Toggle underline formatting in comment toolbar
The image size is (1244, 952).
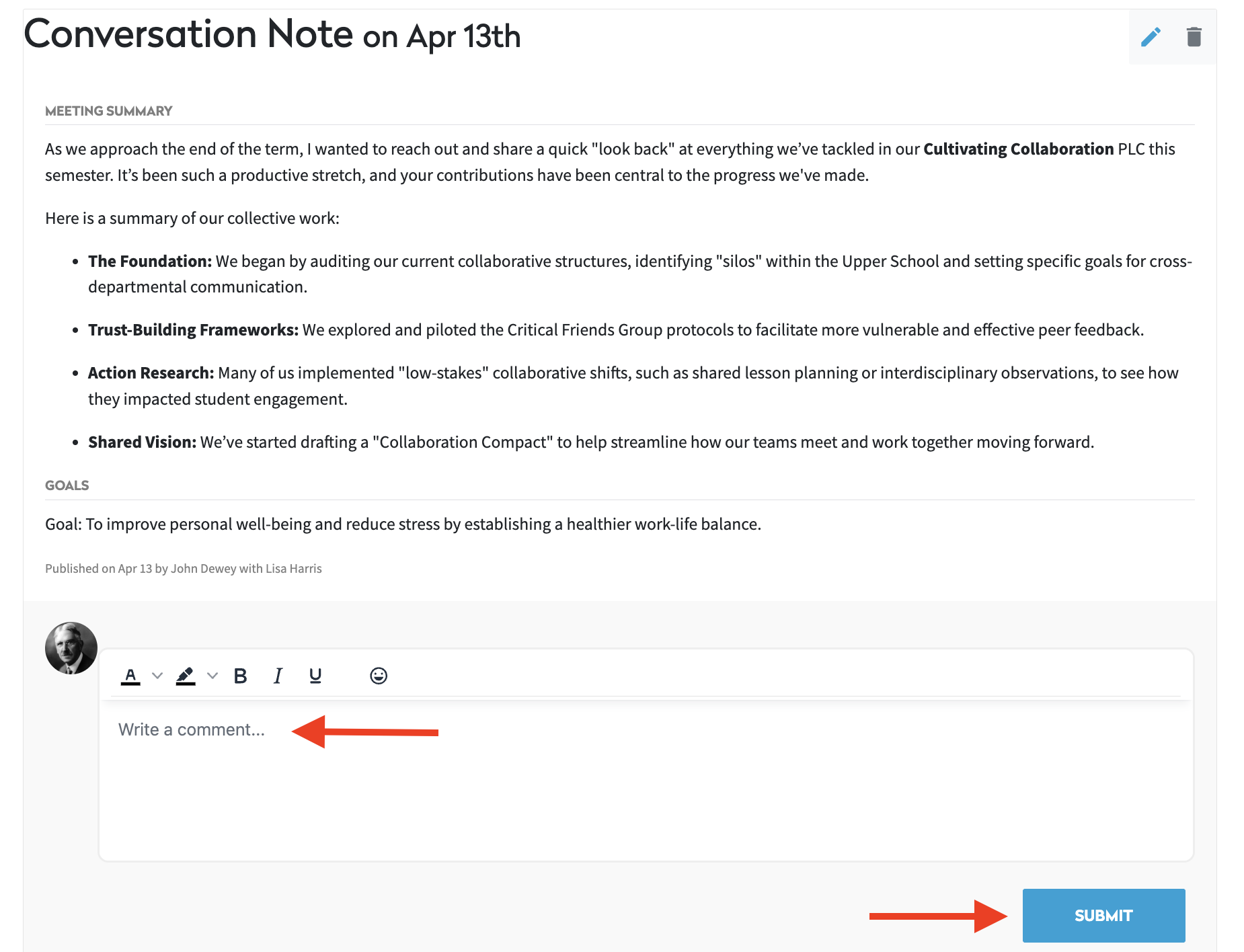pos(315,676)
